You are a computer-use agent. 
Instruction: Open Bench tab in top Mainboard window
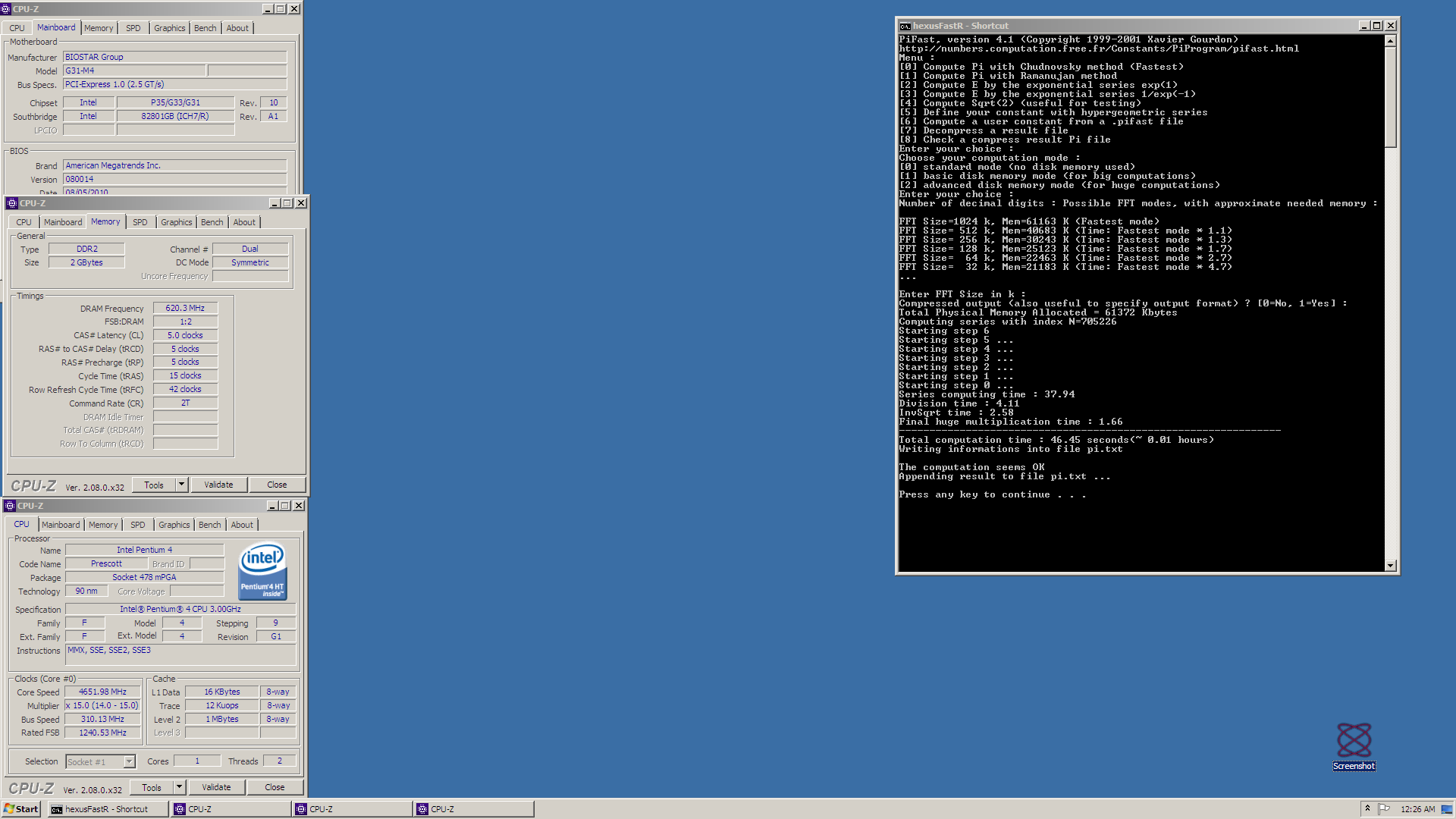[x=205, y=28]
